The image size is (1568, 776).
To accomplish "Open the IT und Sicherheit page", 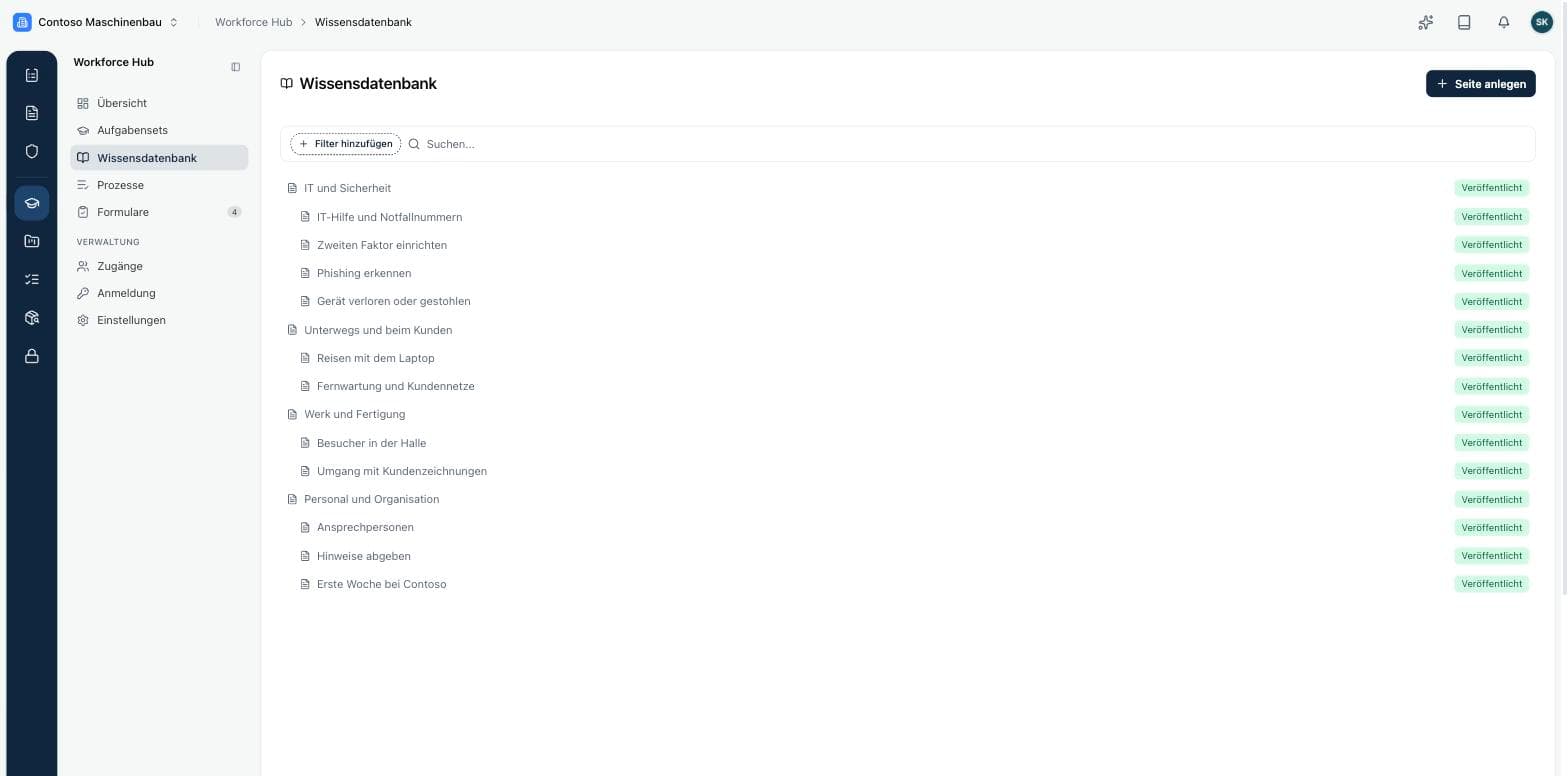I will click(347, 188).
